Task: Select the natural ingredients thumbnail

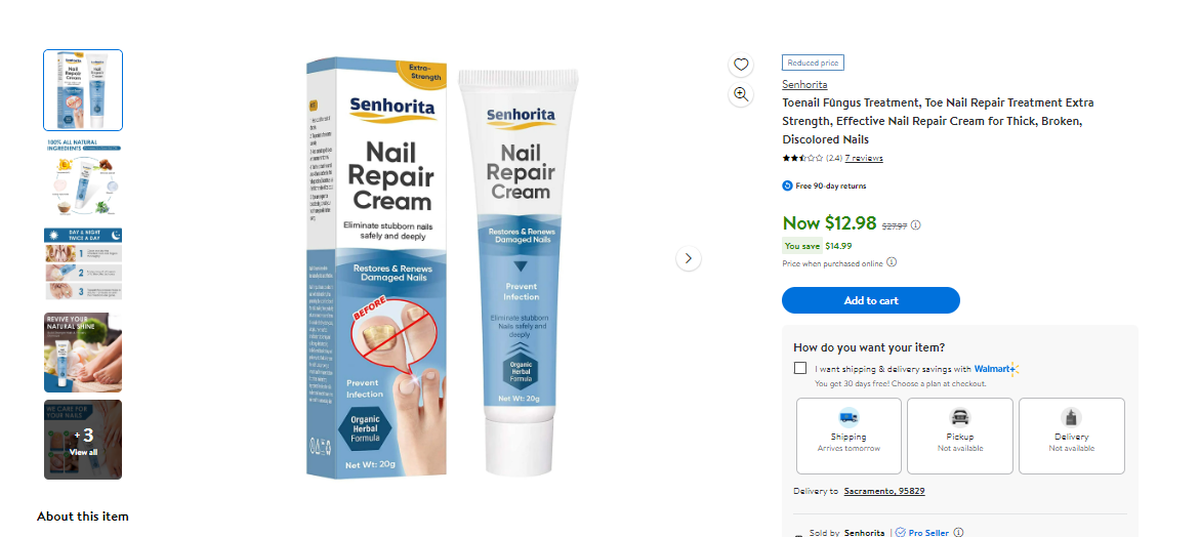Action: click(83, 176)
